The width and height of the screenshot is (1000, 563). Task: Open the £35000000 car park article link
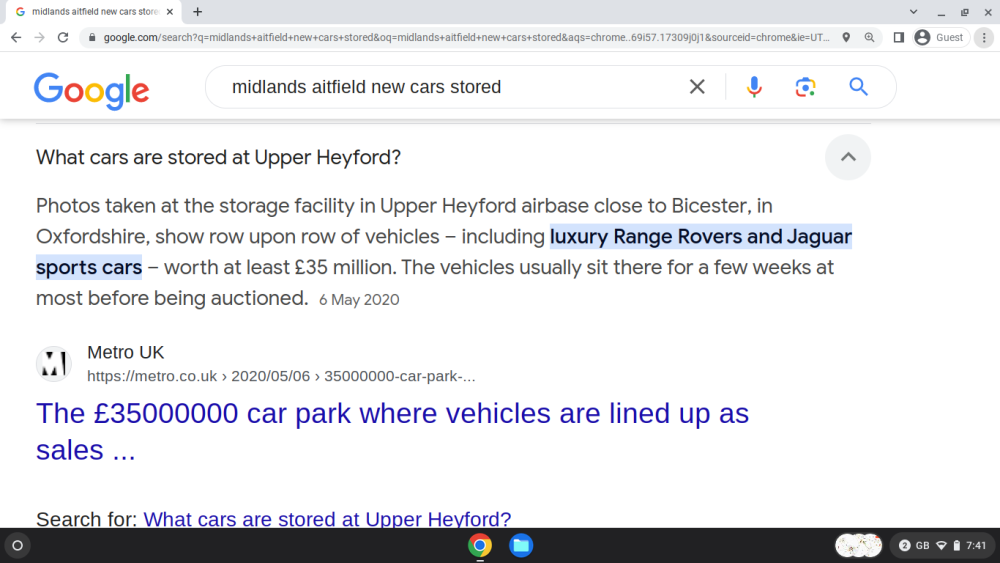pos(392,432)
